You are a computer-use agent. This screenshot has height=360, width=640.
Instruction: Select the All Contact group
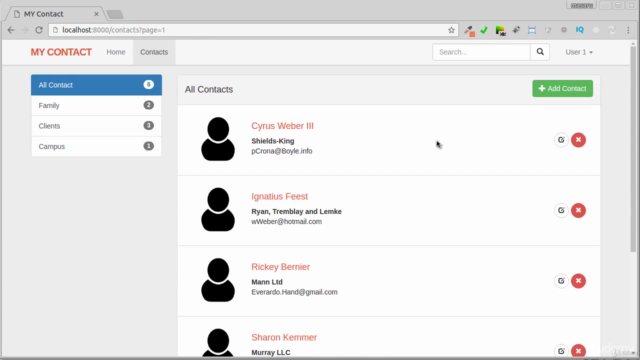click(96, 85)
